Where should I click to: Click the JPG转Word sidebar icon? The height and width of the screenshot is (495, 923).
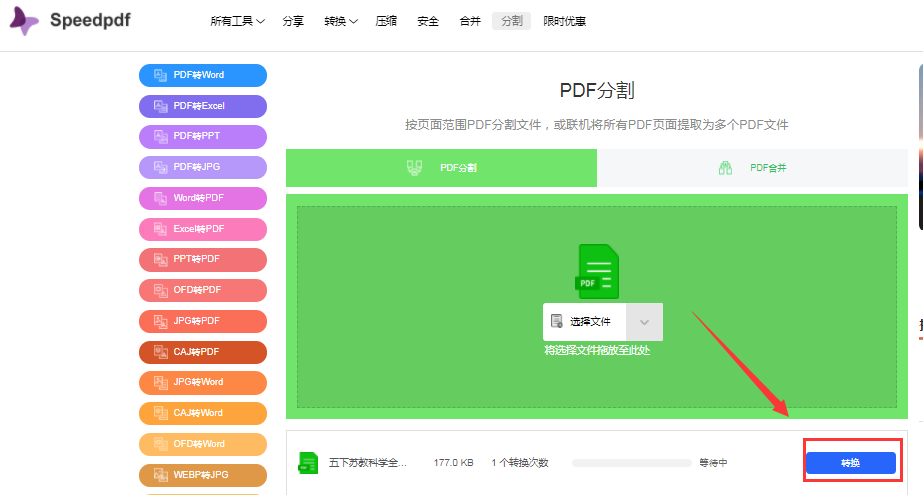coord(160,382)
